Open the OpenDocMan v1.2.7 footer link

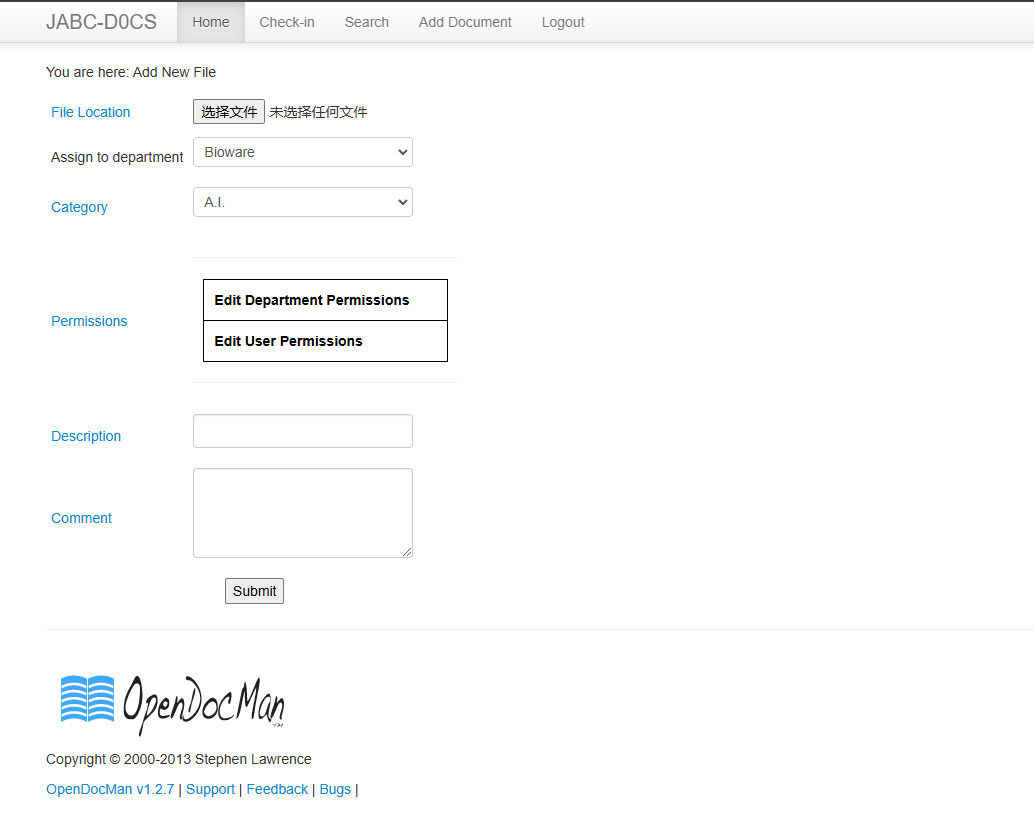click(x=110, y=789)
